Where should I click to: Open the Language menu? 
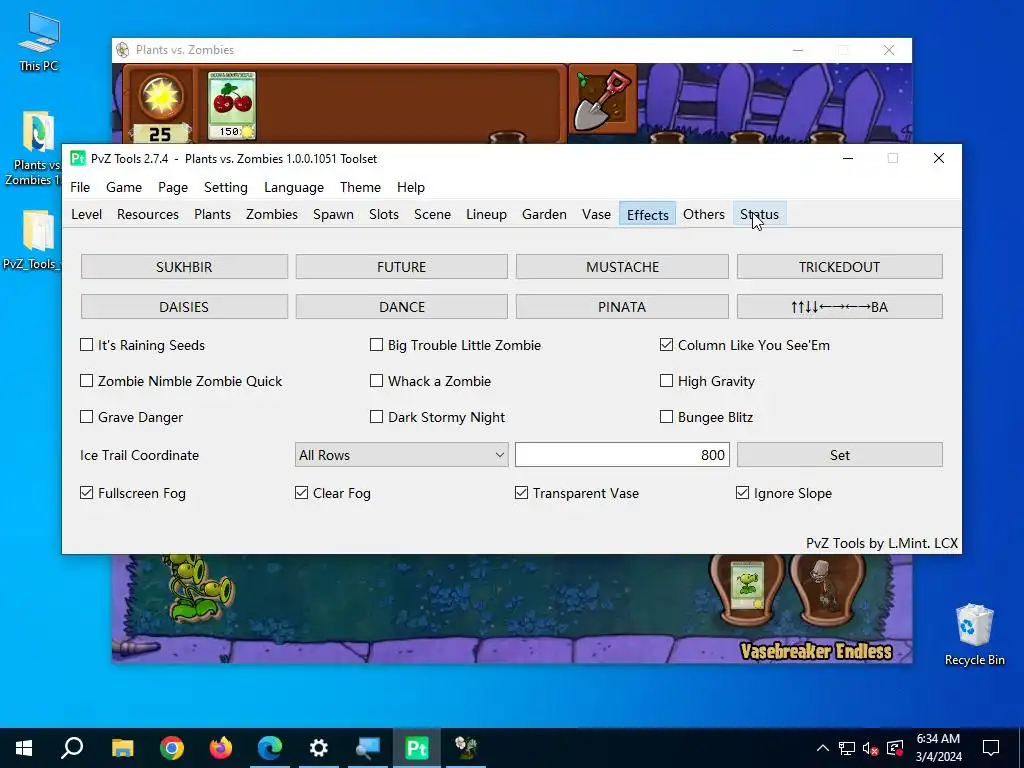coord(294,187)
